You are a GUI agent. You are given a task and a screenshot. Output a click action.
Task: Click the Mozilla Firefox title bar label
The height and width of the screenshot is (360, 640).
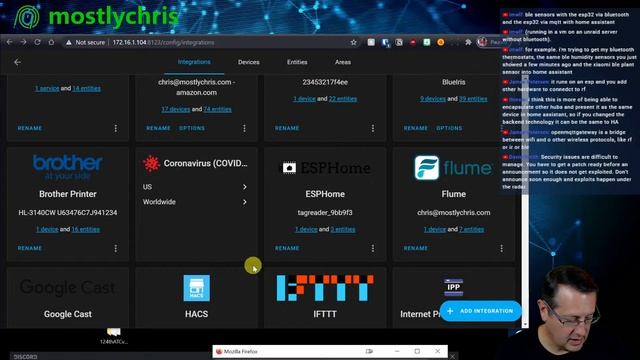coord(240,351)
